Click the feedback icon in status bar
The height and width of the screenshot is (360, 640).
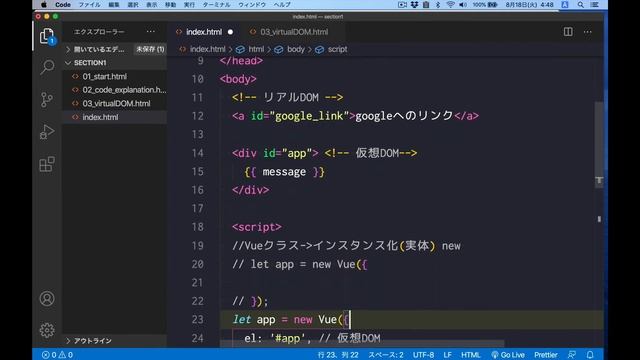pyautogui.click(x=572, y=355)
